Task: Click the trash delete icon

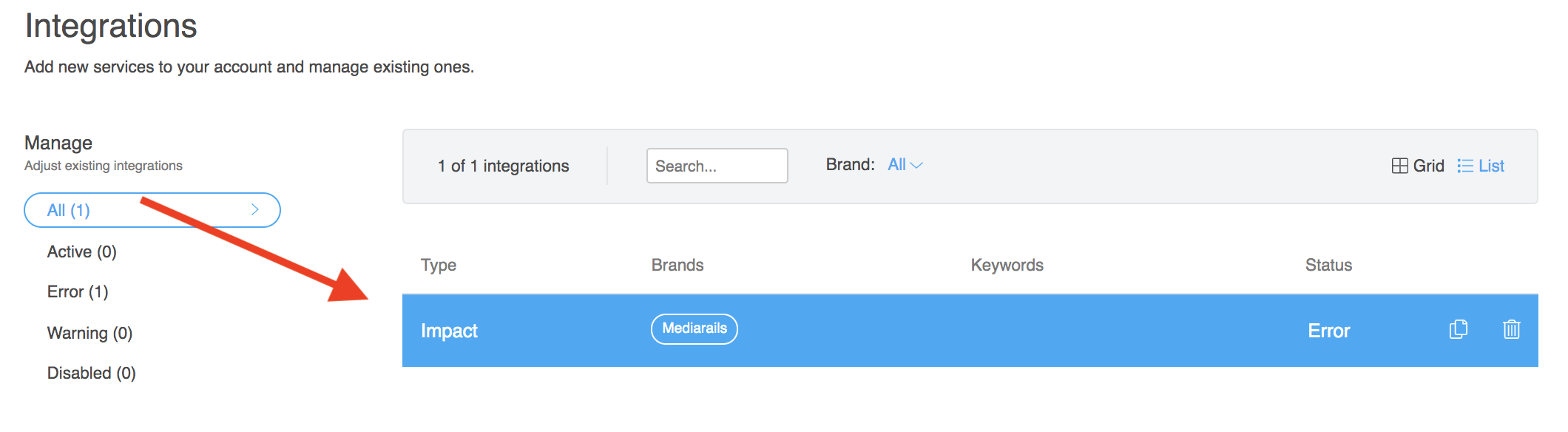Action: (1511, 330)
